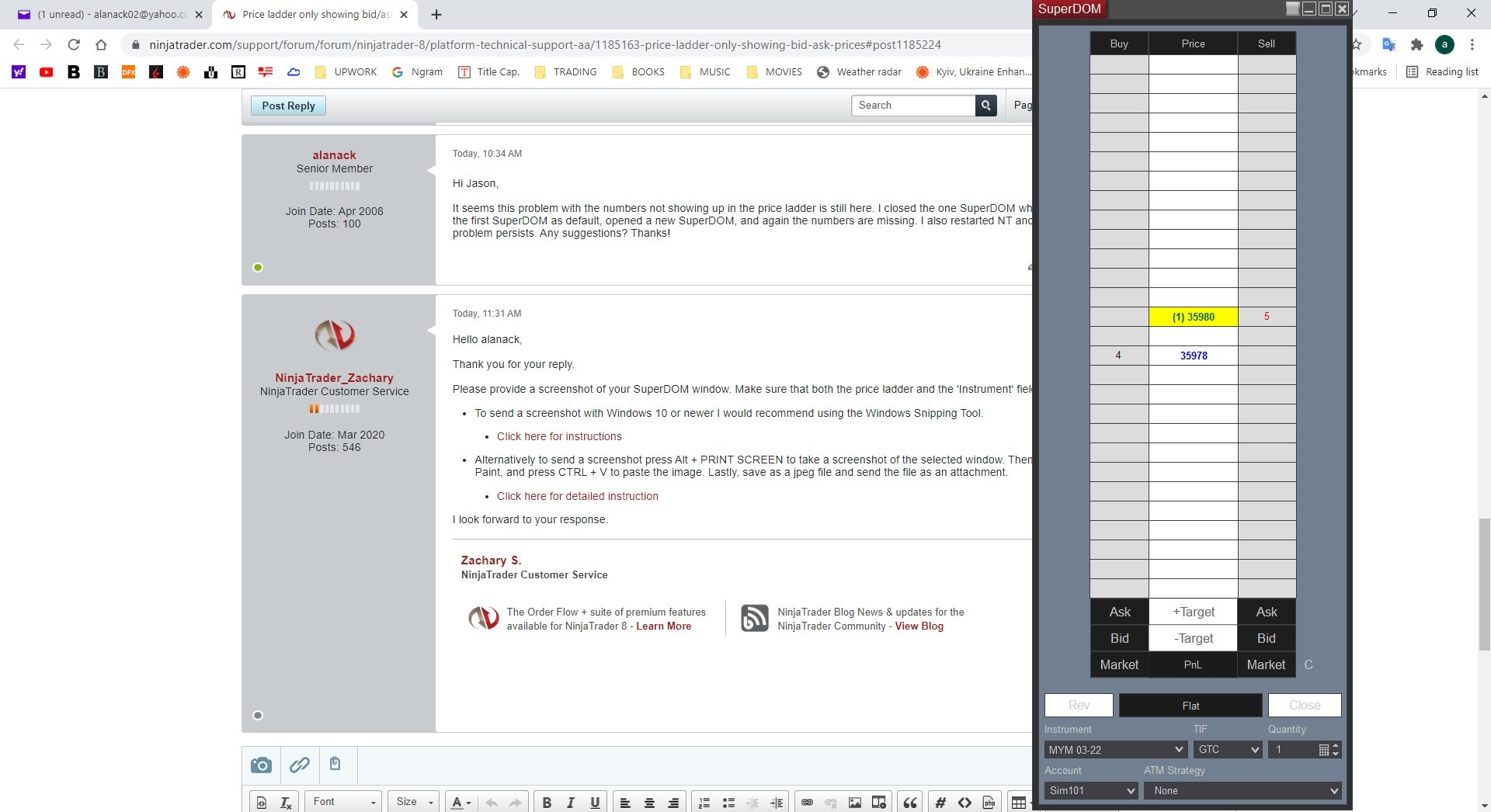Click the Close position button in SuperDOM
Viewport: 1491px width, 812px height.
pyautogui.click(x=1305, y=706)
